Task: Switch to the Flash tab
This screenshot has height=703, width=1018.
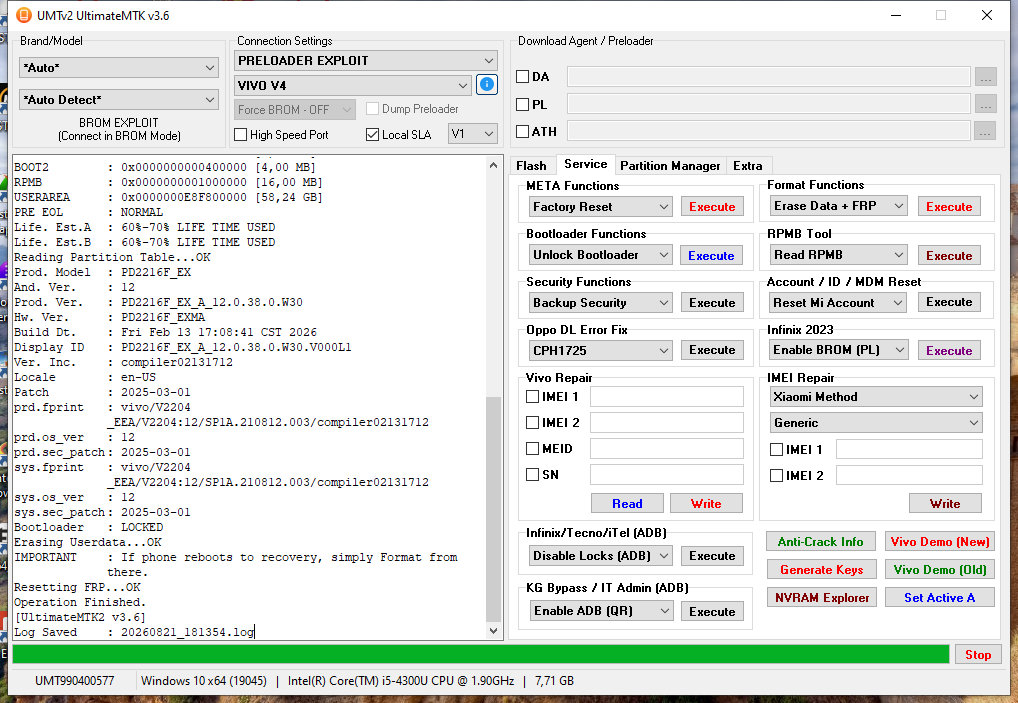Action: (x=531, y=166)
